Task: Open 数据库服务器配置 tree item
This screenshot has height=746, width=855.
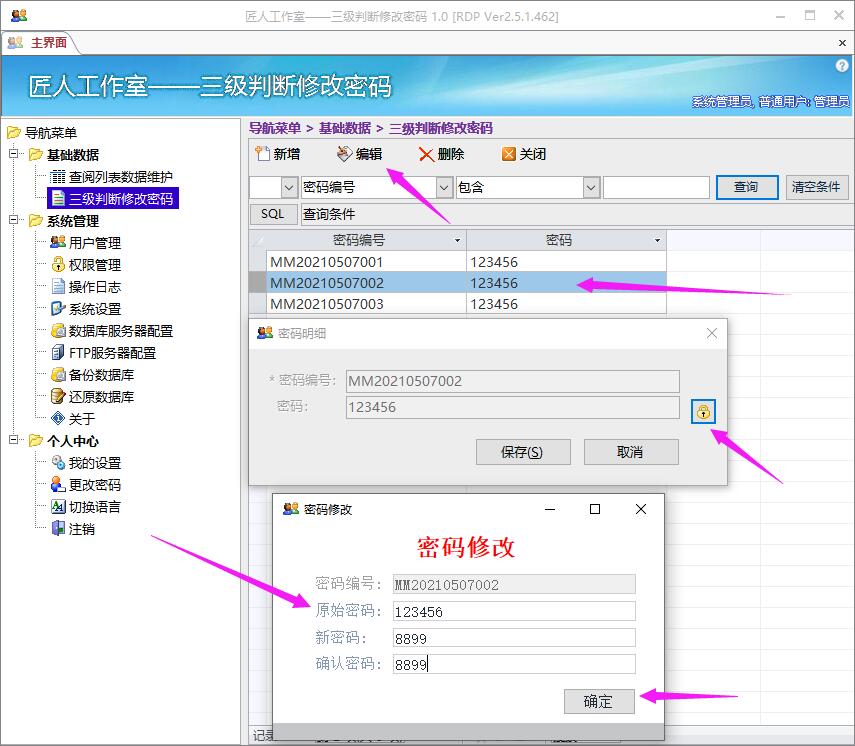Action: tap(111, 331)
